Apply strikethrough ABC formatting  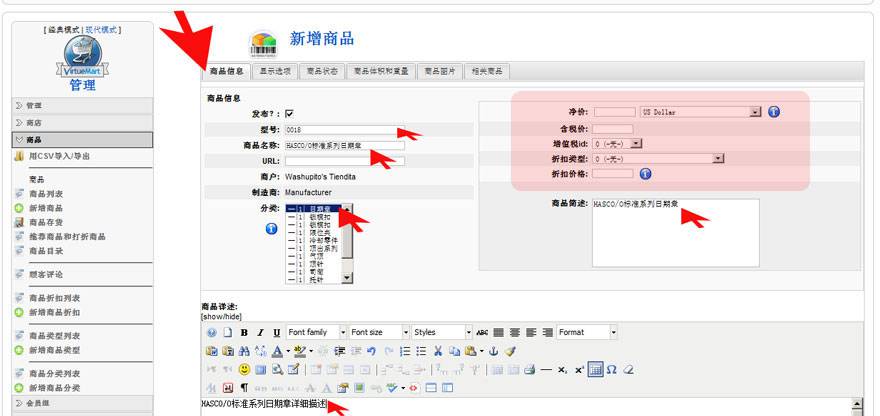pyautogui.click(x=482, y=332)
